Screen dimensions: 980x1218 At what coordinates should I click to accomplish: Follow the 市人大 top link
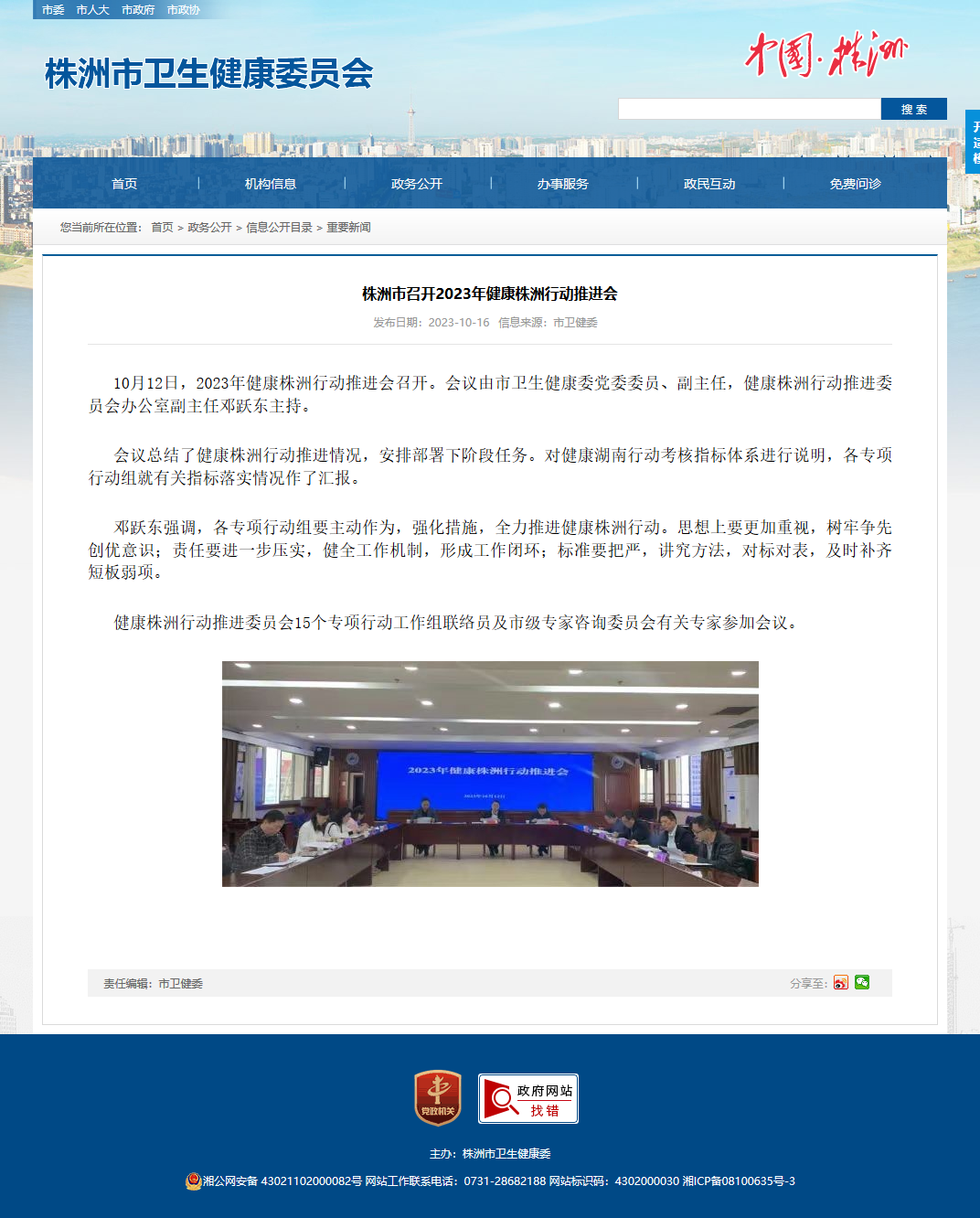pos(92,10)
